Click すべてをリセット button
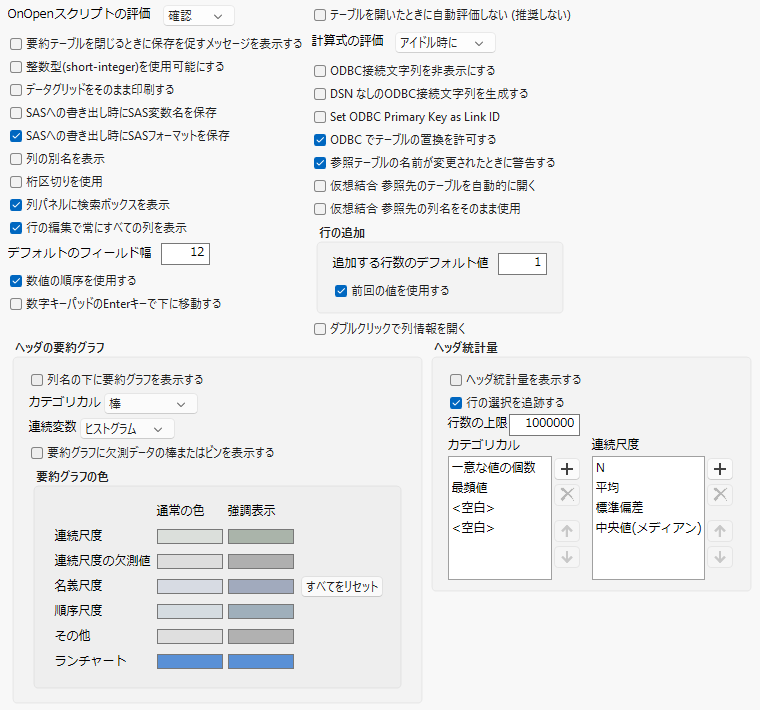Viewport: 760px width, 710px height. click(342, 586)
